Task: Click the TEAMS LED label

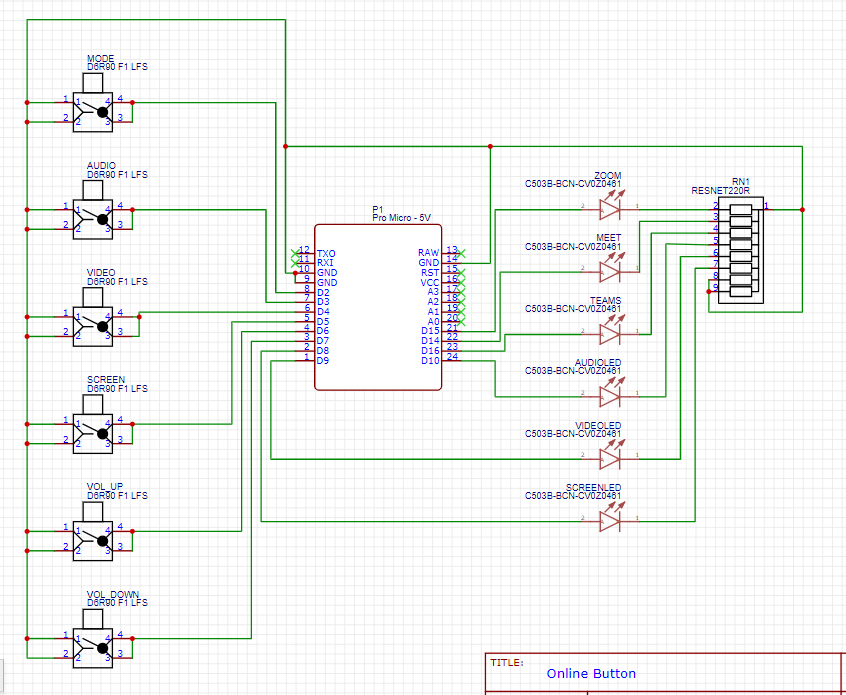Action: coord(607,301)
